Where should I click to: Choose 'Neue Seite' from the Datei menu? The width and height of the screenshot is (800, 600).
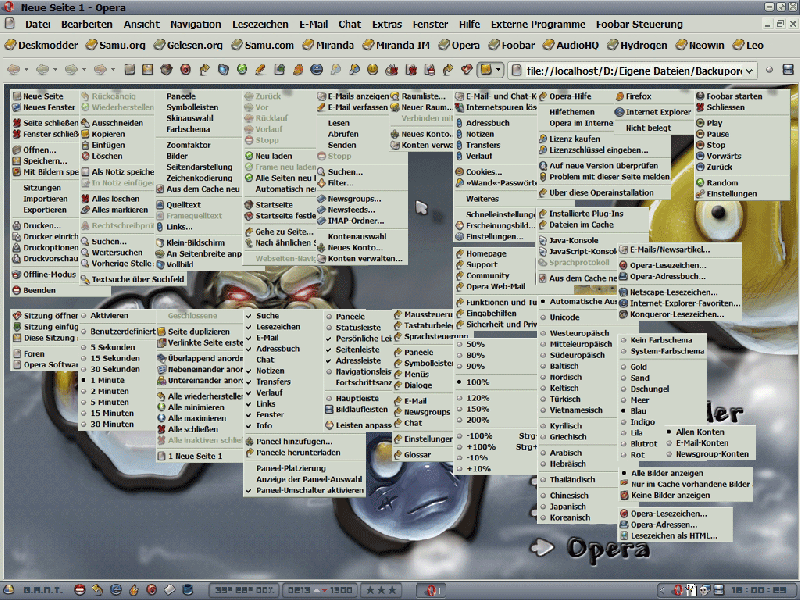pos(44,96)
